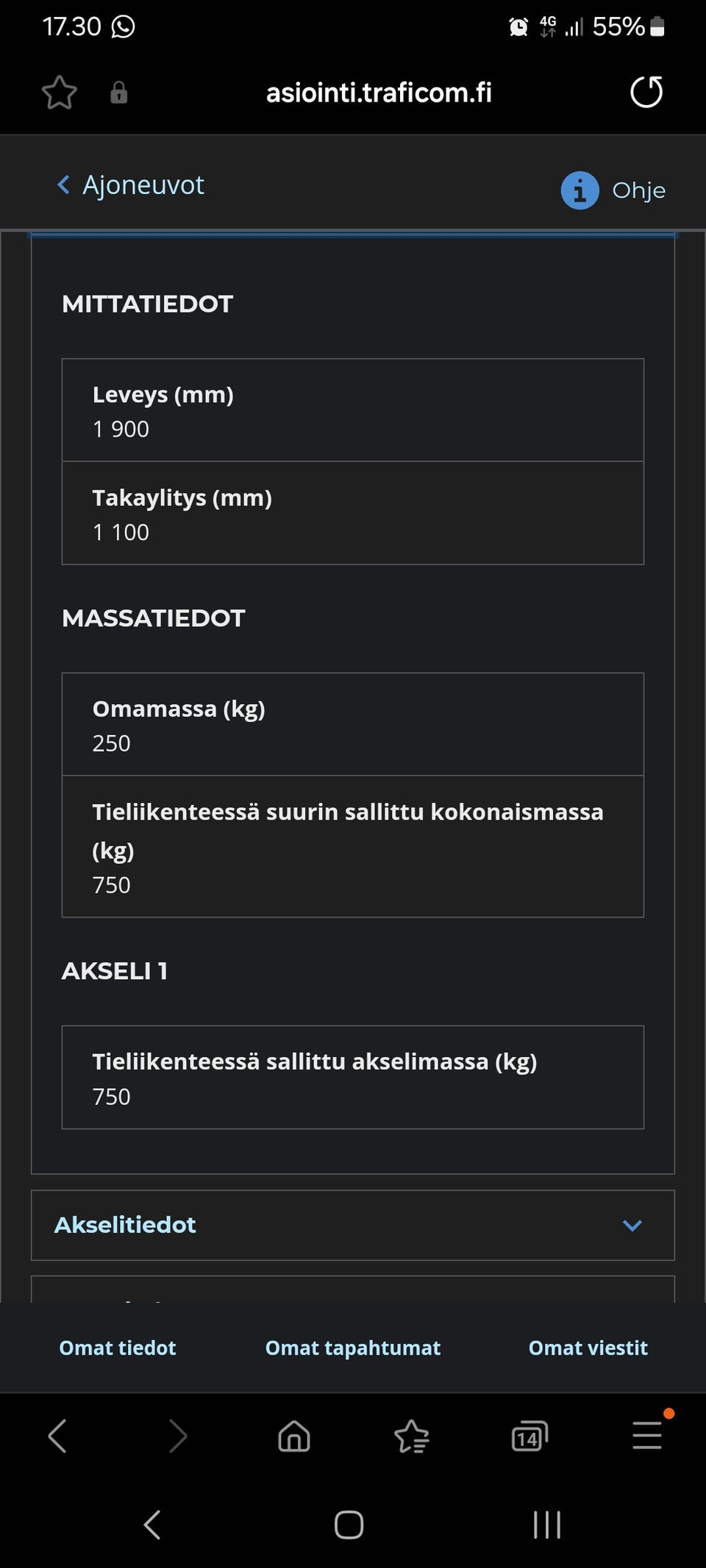The image size is (706, 1568).
Task: Open Omat viestit
Action: (x=587, y=1347)
